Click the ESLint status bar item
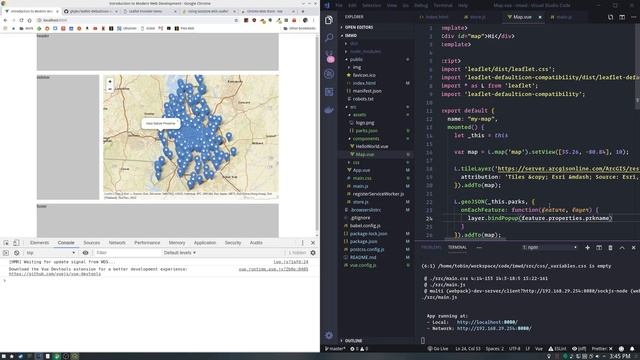Viewport: 640px width, 360px height. point(557,349)
